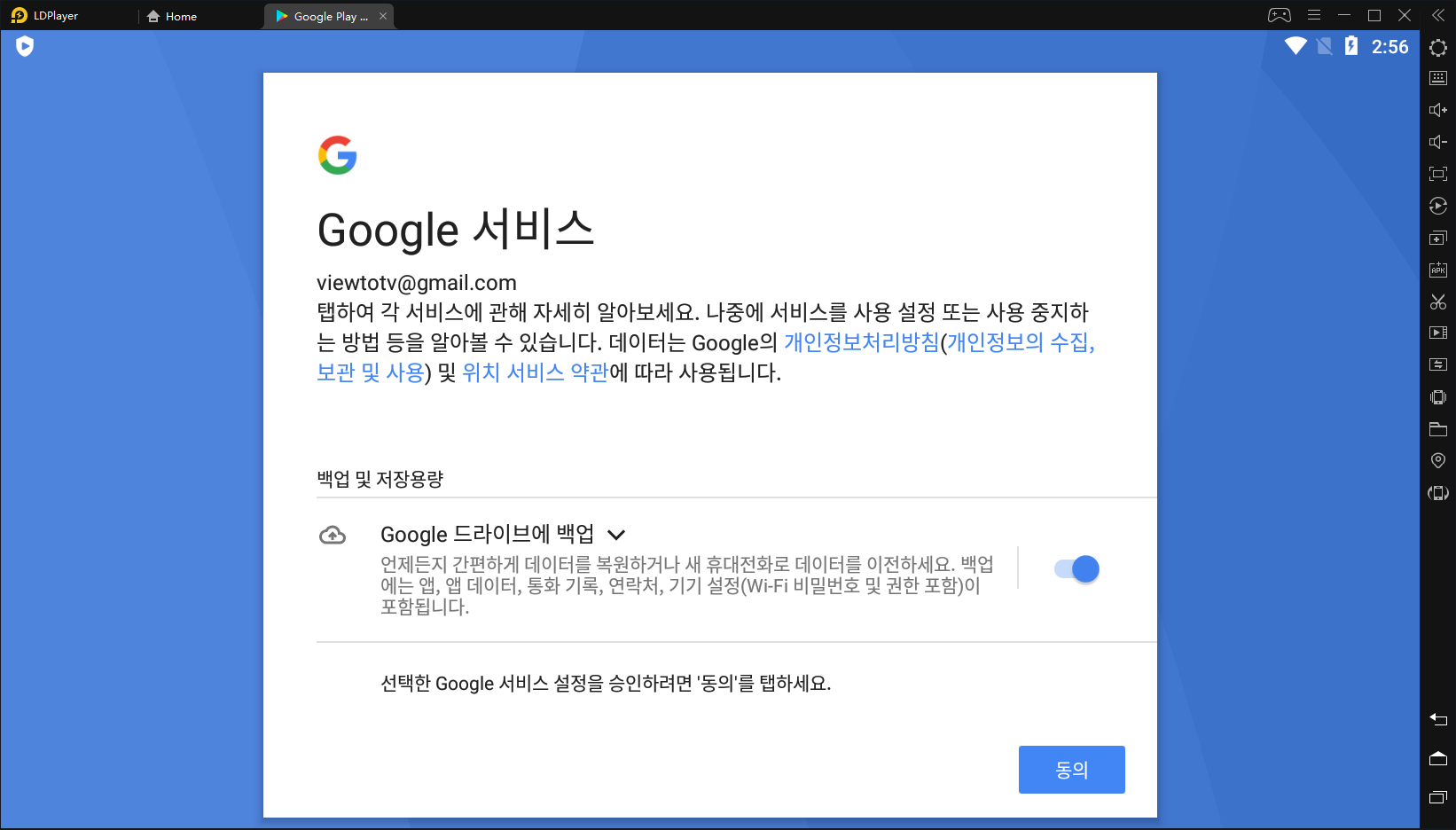The width and height of the screenshot is (1456, 830).
Task: Maximize the LDPlayer window
Action: (x=1374, y=15)
